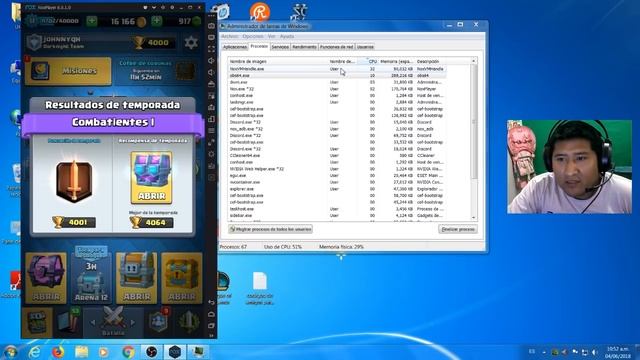This screenshot has width=640, height=360.
Task: Click Nox sidebar volume down icon
Action: [211, 72]
